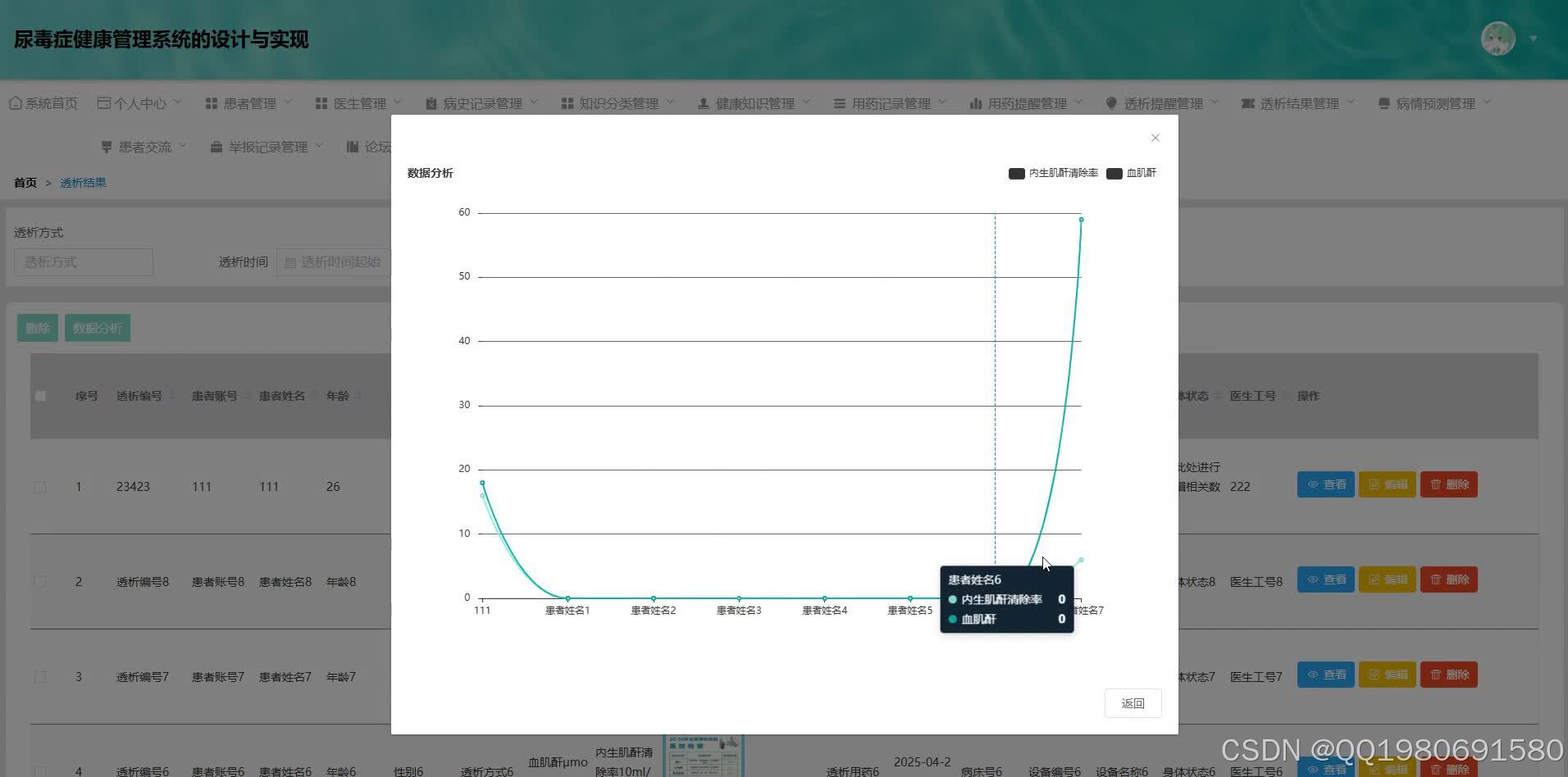Check row 2 checkbox for 透析编号8
1568x777 pixels.
pyautogui.click(x=40, y=582)
